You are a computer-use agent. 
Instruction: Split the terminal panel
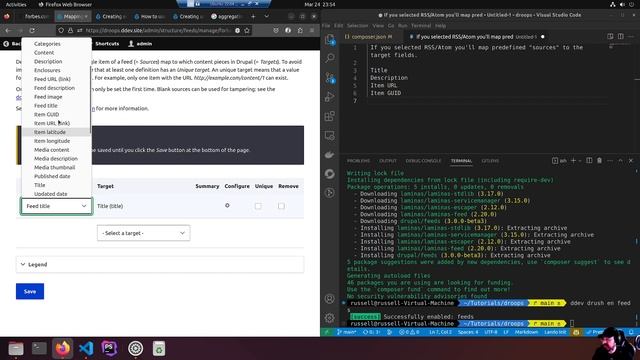(x=589, y=161)
